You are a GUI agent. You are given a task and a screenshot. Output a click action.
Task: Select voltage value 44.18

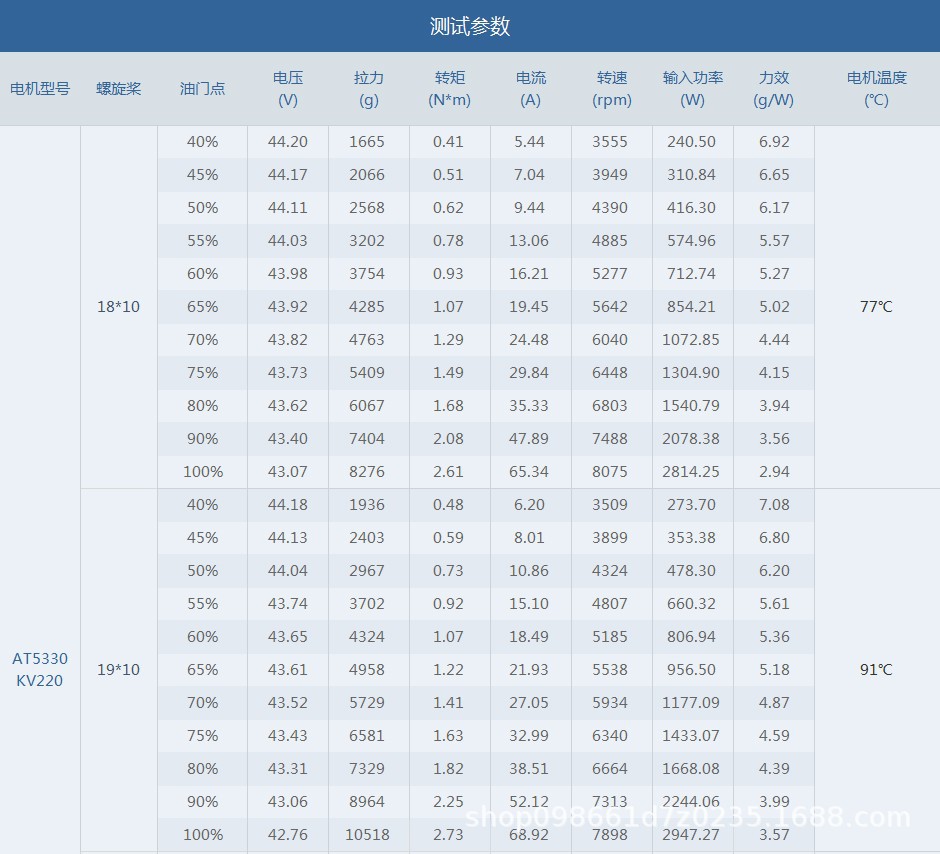(288, 505)
